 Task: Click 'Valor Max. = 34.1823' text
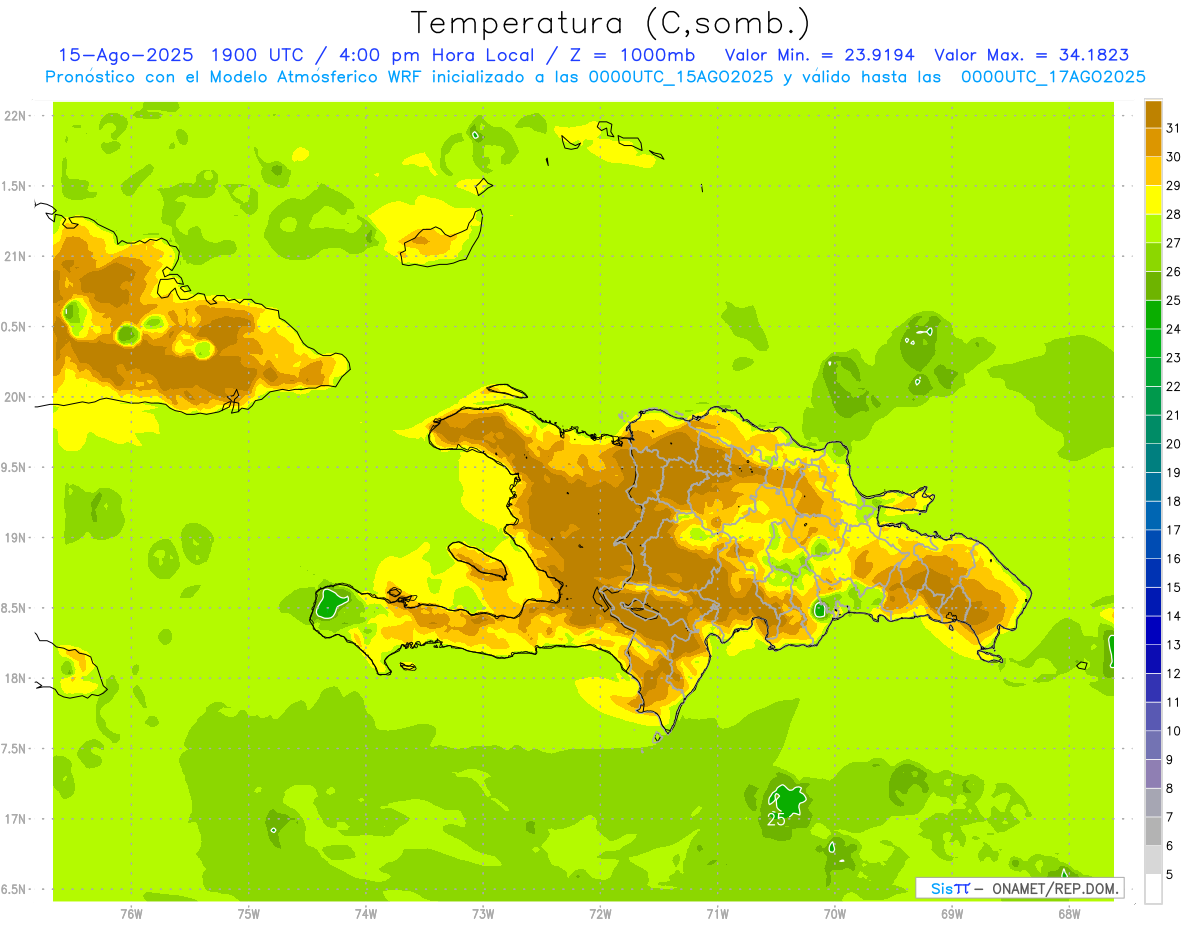[x=1032, y=55]
